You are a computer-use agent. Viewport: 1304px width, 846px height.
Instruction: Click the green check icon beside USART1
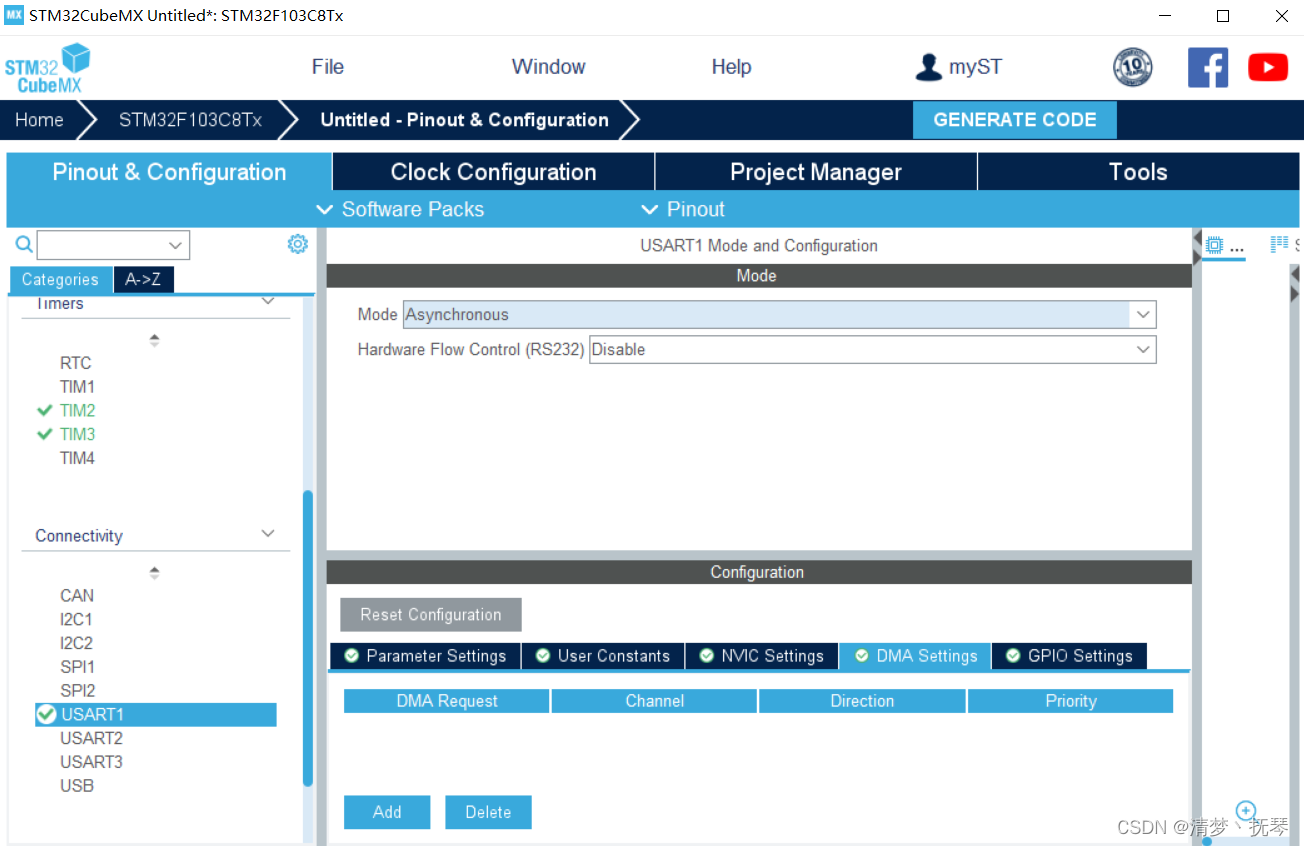pos(46,714)
